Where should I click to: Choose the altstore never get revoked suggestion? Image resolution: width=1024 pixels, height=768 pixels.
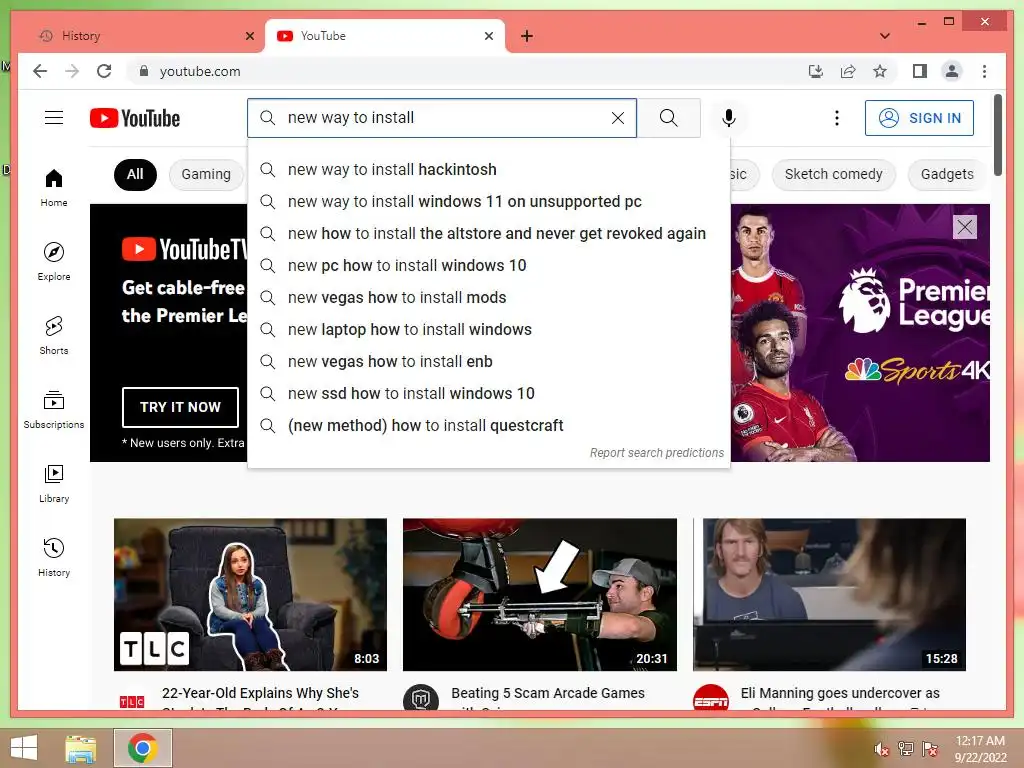pyautogui.click(x=488, y=233)
